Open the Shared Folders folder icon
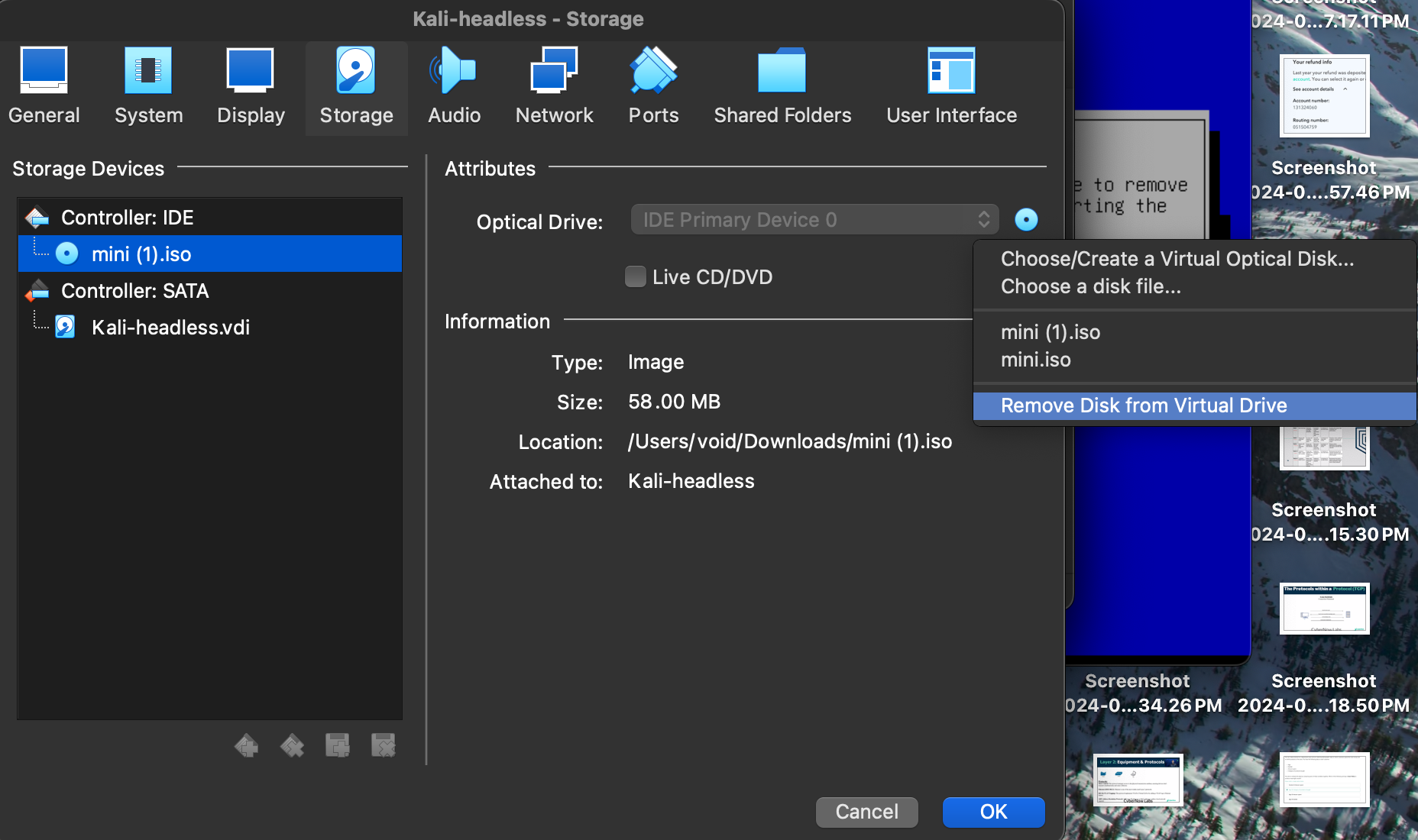The image size is (1418, 840). pyautogui.click(x=782, y=70)
